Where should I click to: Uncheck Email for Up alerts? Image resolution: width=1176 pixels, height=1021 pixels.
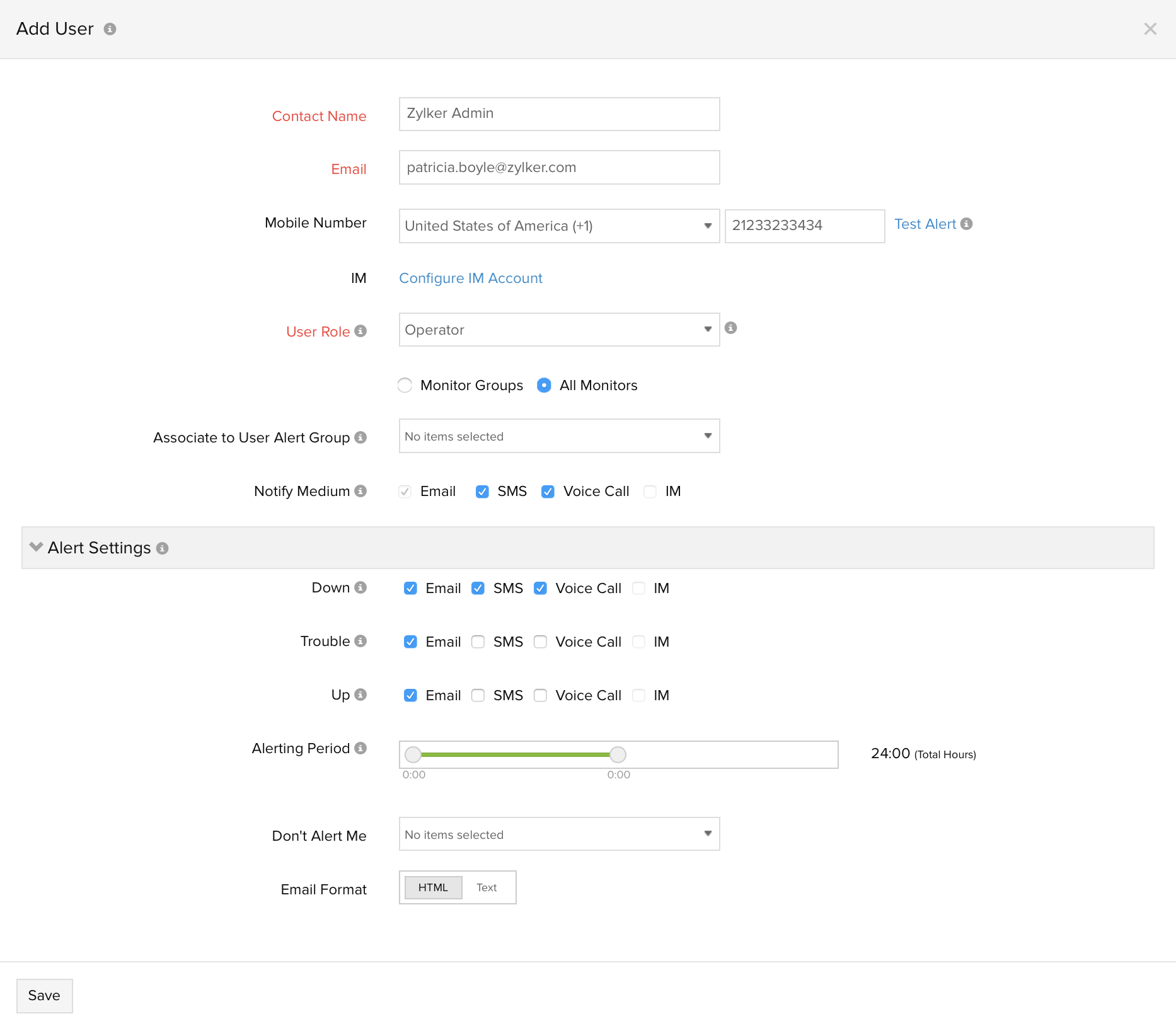410,695
